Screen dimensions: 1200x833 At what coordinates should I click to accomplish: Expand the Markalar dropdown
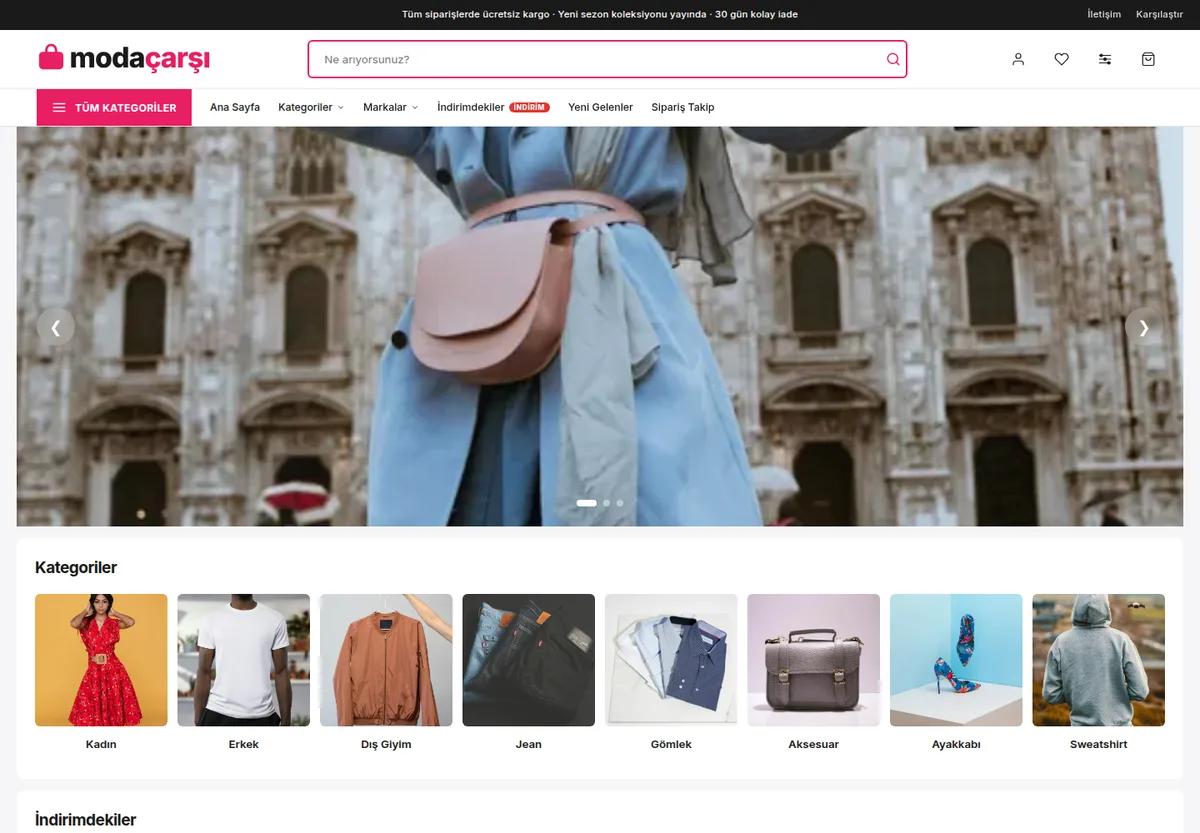(x=391, y=107)
